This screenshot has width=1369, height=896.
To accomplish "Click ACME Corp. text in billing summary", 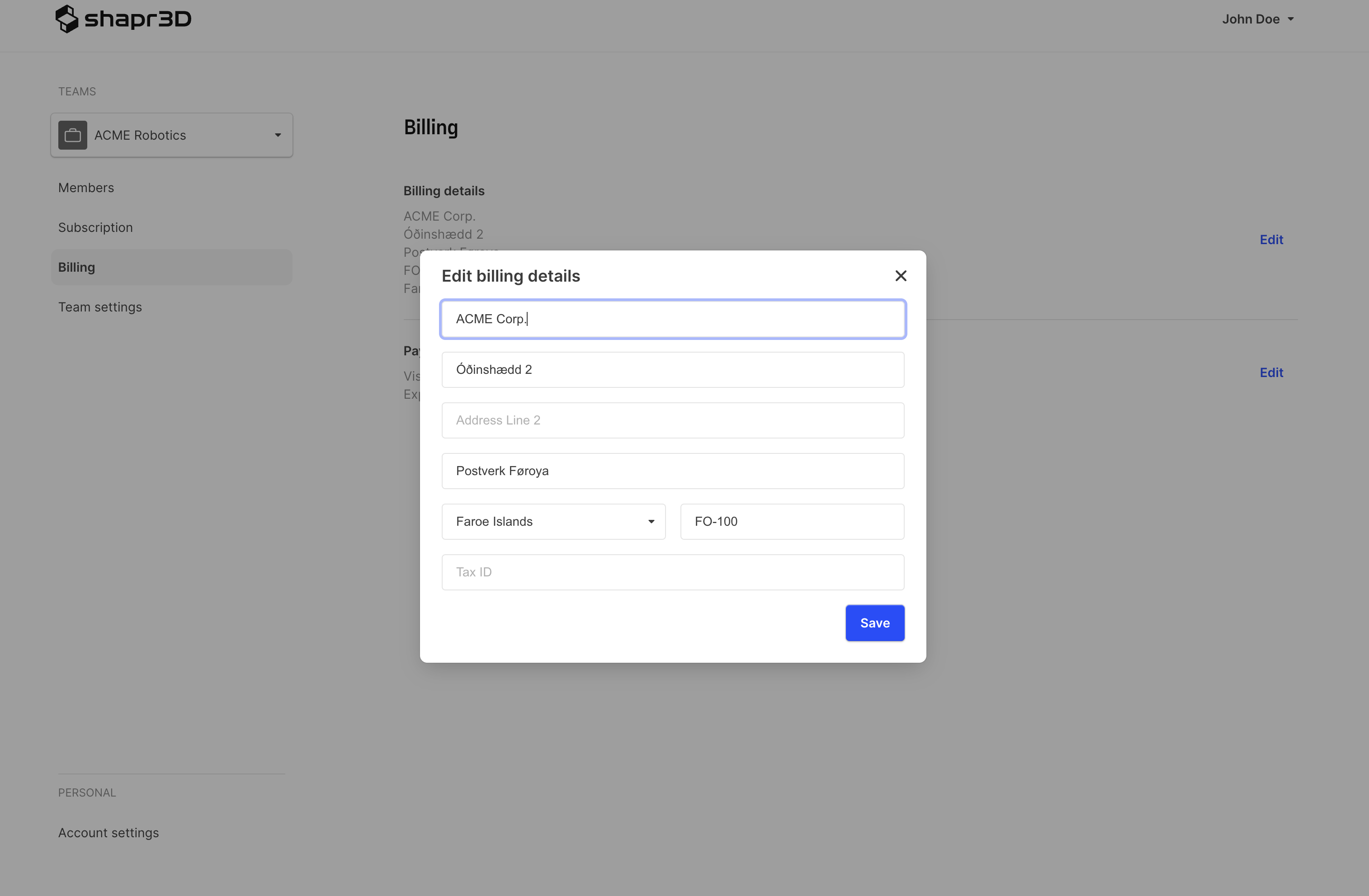I will 439,216.
